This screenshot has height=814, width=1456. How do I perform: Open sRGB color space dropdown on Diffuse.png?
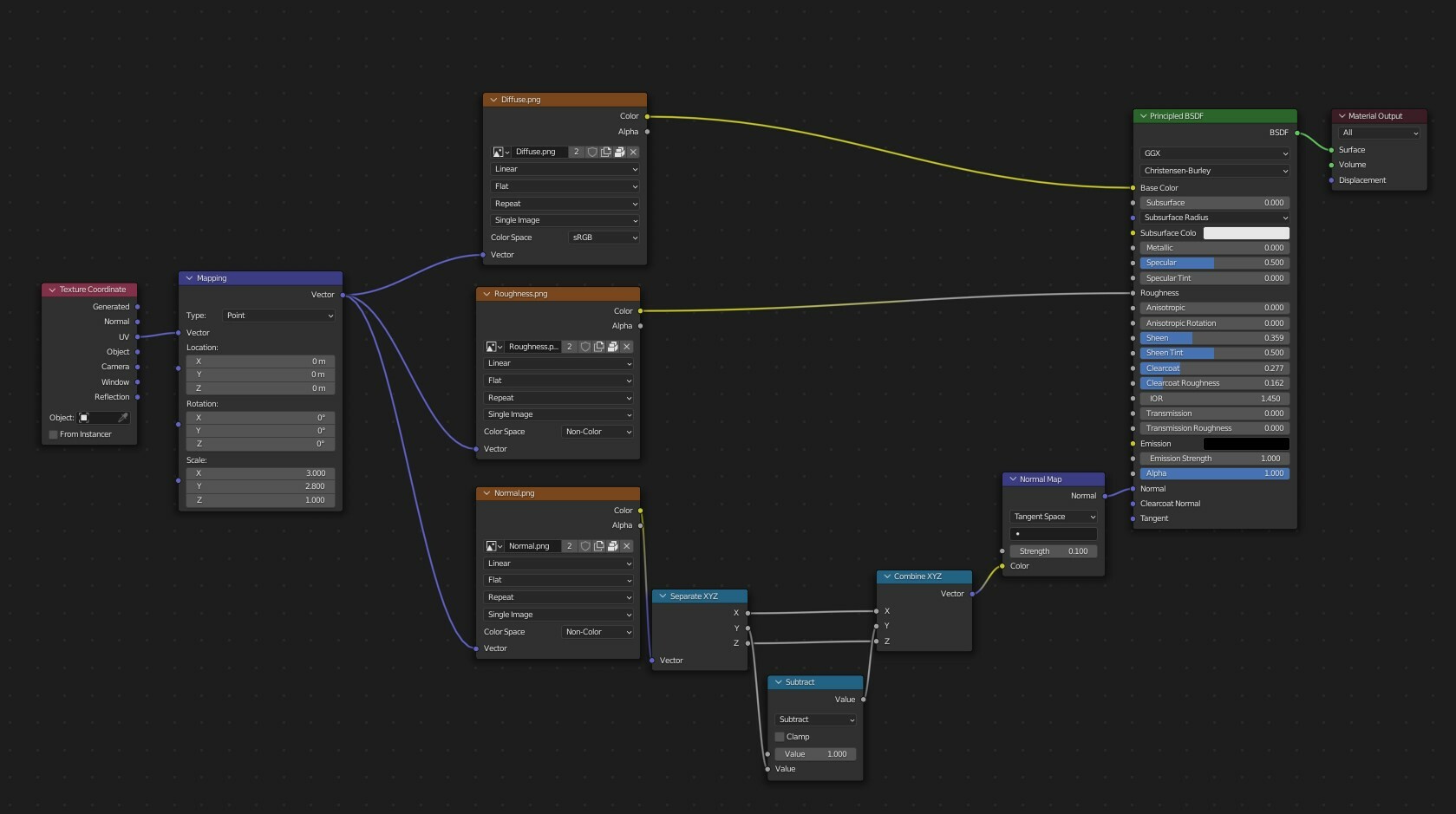[x=604, y=238]
